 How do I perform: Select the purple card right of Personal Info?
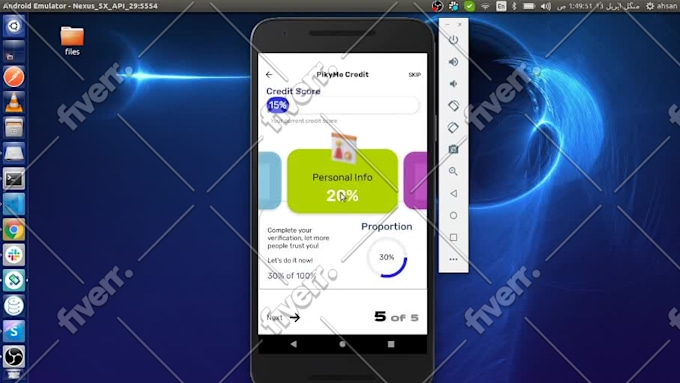click(x=415, y=180)
